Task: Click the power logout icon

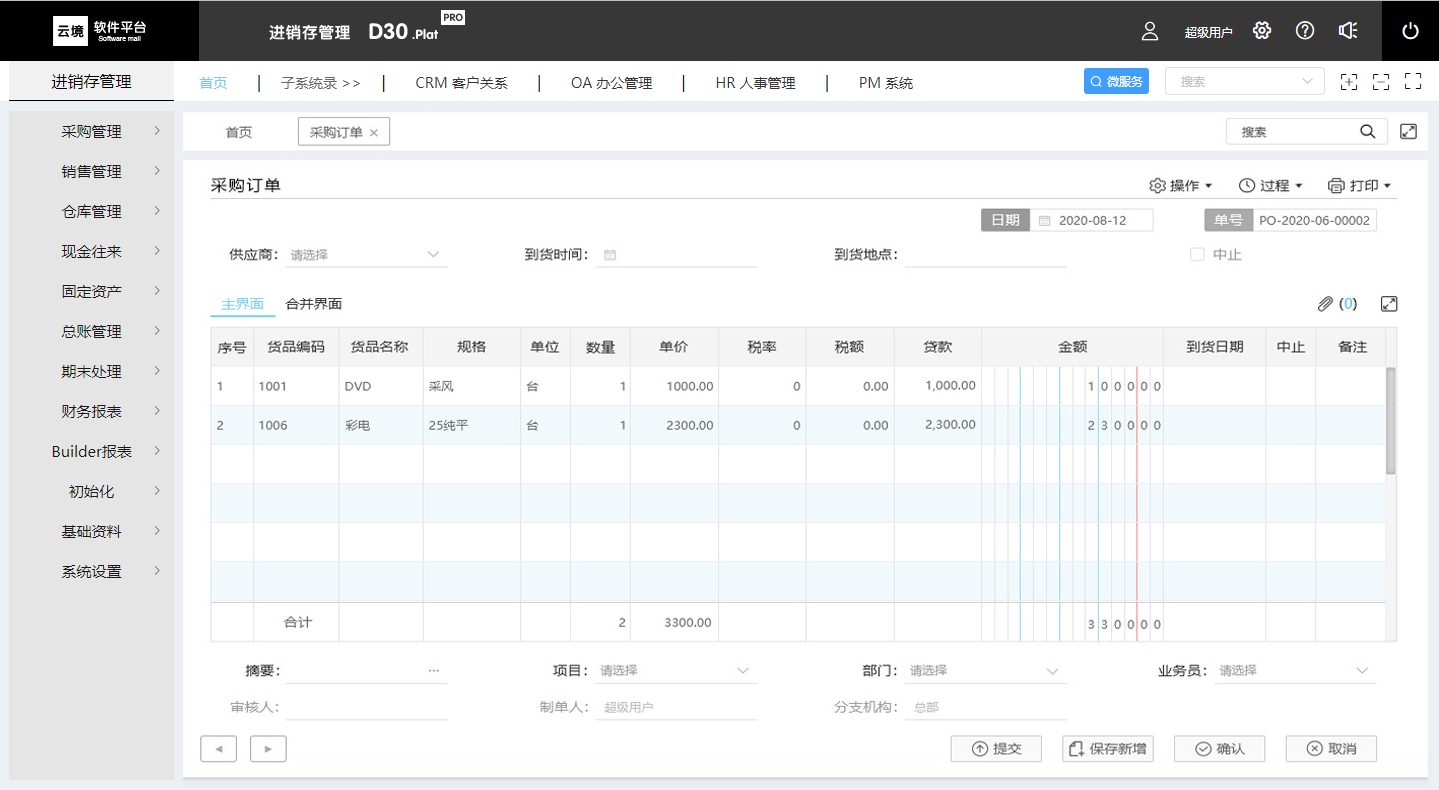Action: [x=1410, y=31]
